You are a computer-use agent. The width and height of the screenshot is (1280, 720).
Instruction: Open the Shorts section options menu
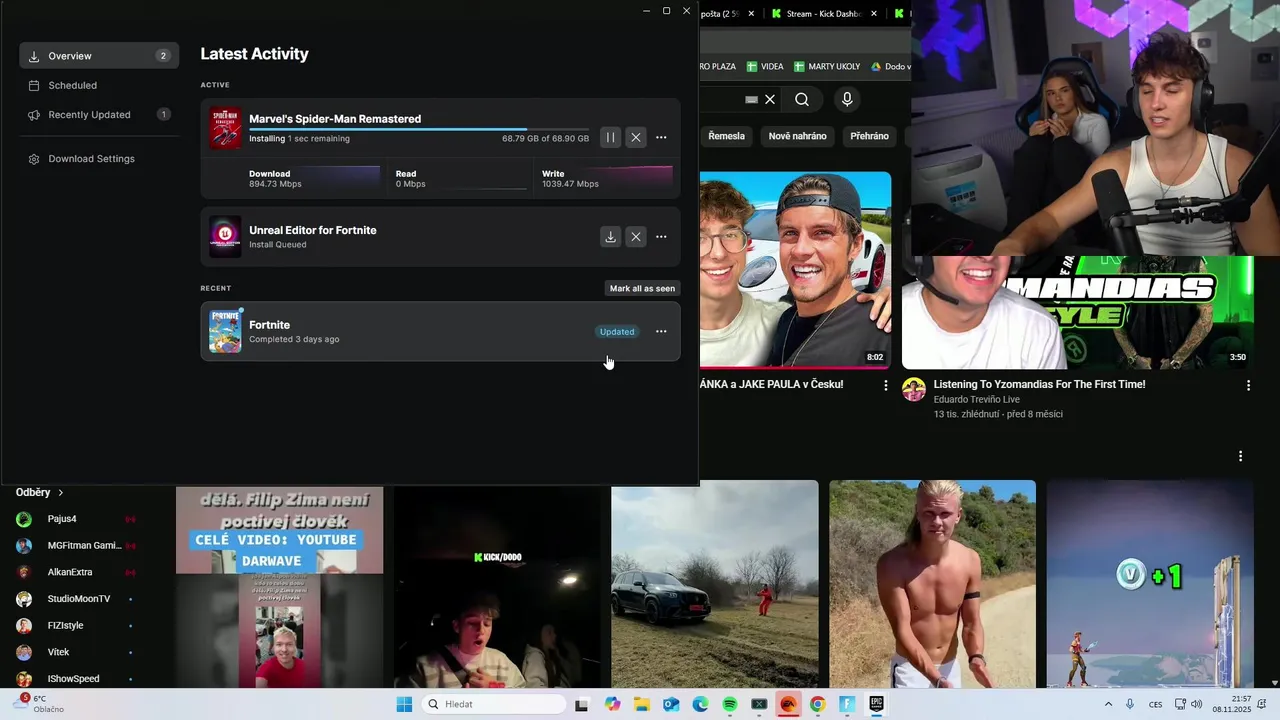[1240, 456]
